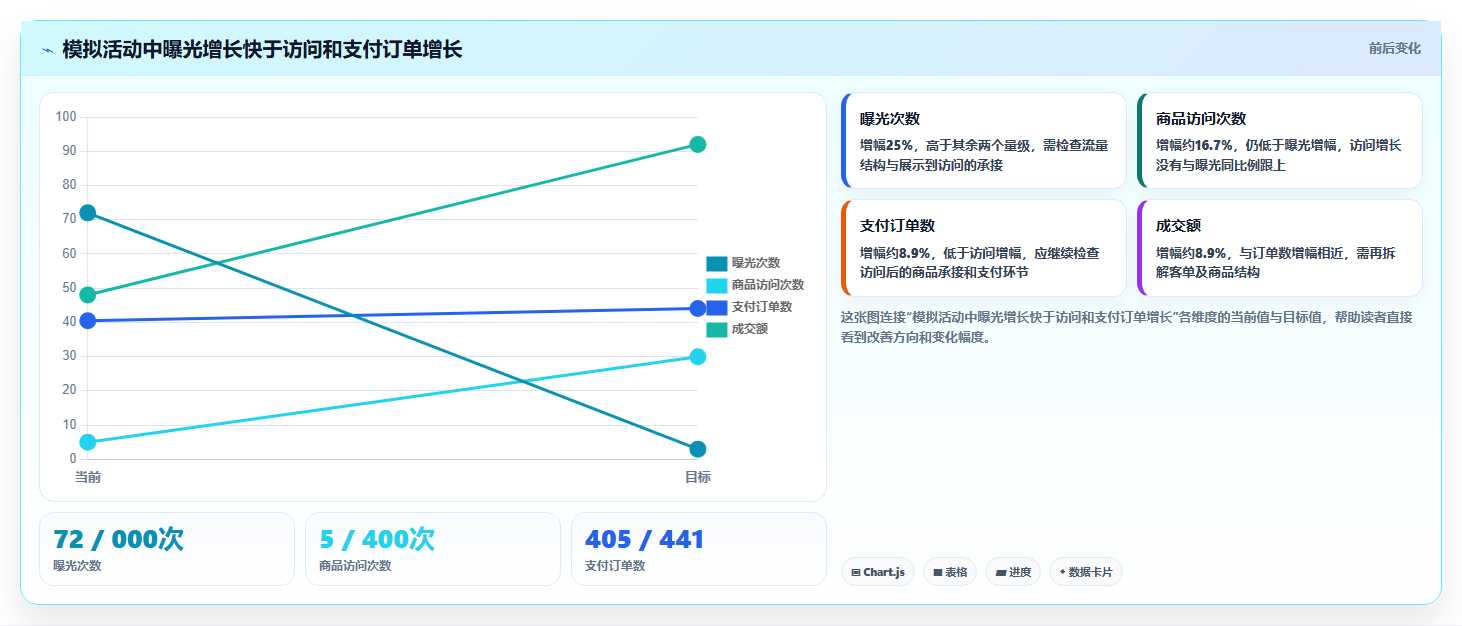The width and height of the screenshot is (1462, 626).
Task: Select the 成交额 insight card title
Action: point(1178,226)
